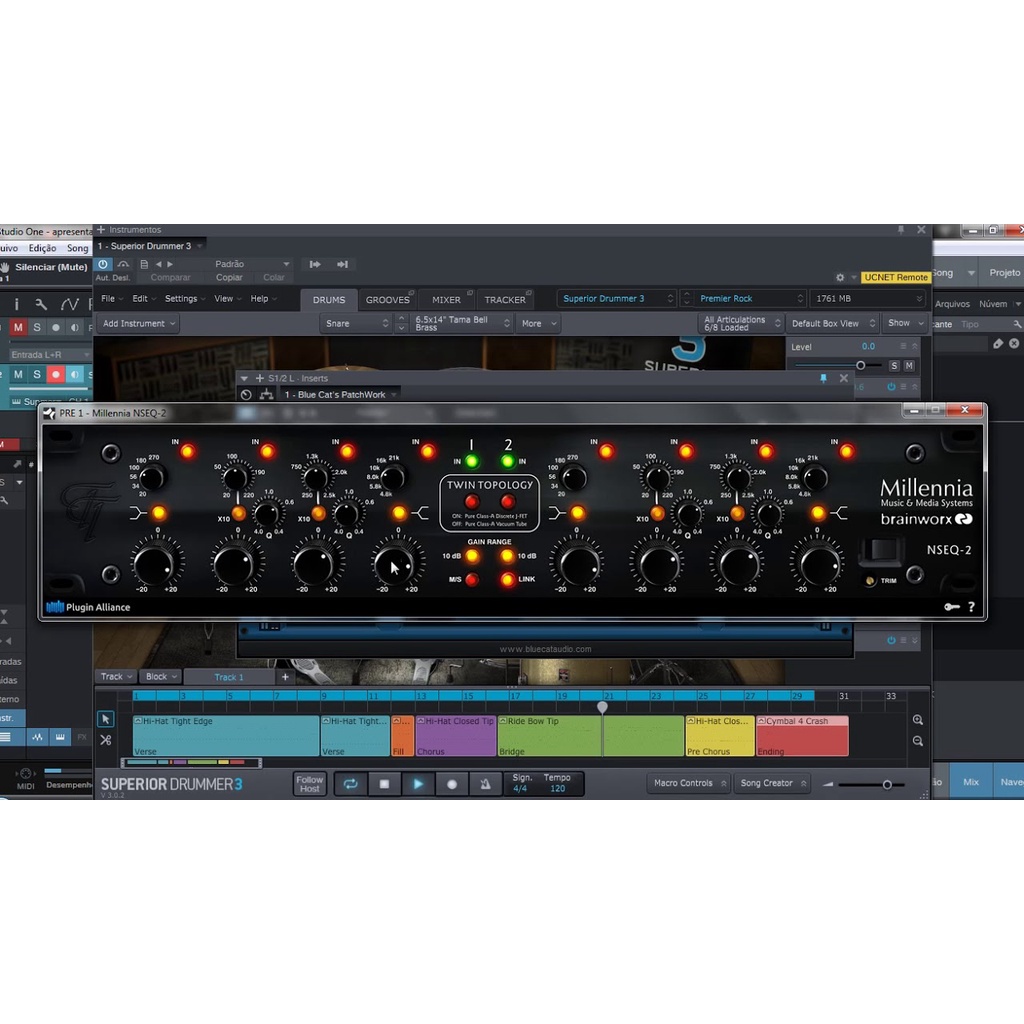Viewport: 1024px width, 1024px height.
Task: Click the Copiar button
Action: [x=229, y=278]
